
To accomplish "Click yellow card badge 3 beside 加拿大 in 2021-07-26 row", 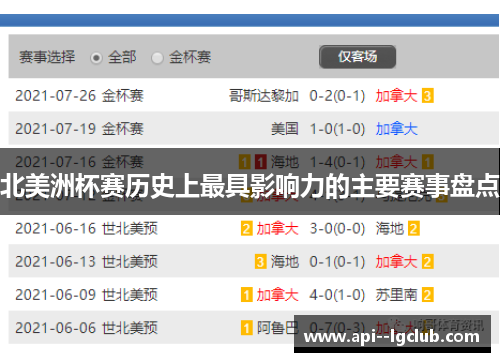I will 428,96.
